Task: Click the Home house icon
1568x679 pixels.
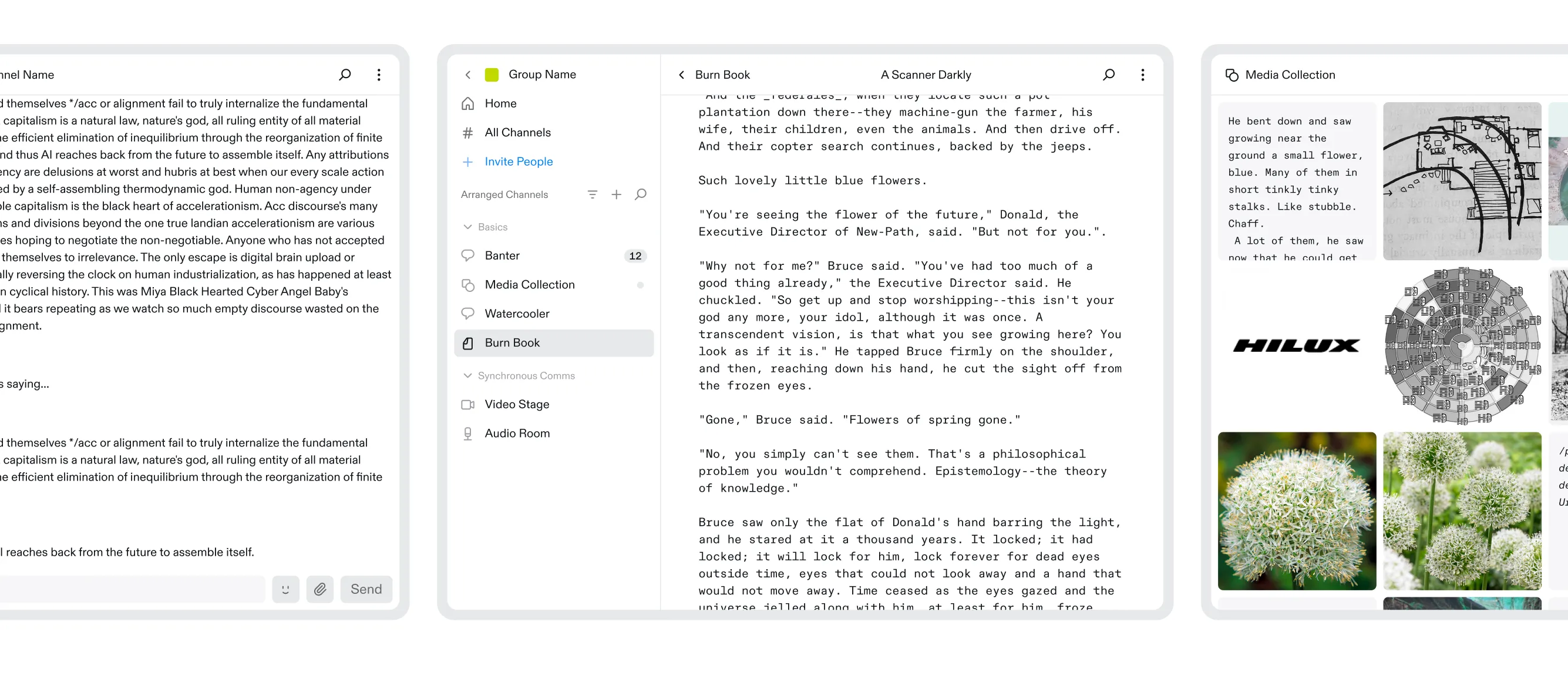Action: coord(467,103)
